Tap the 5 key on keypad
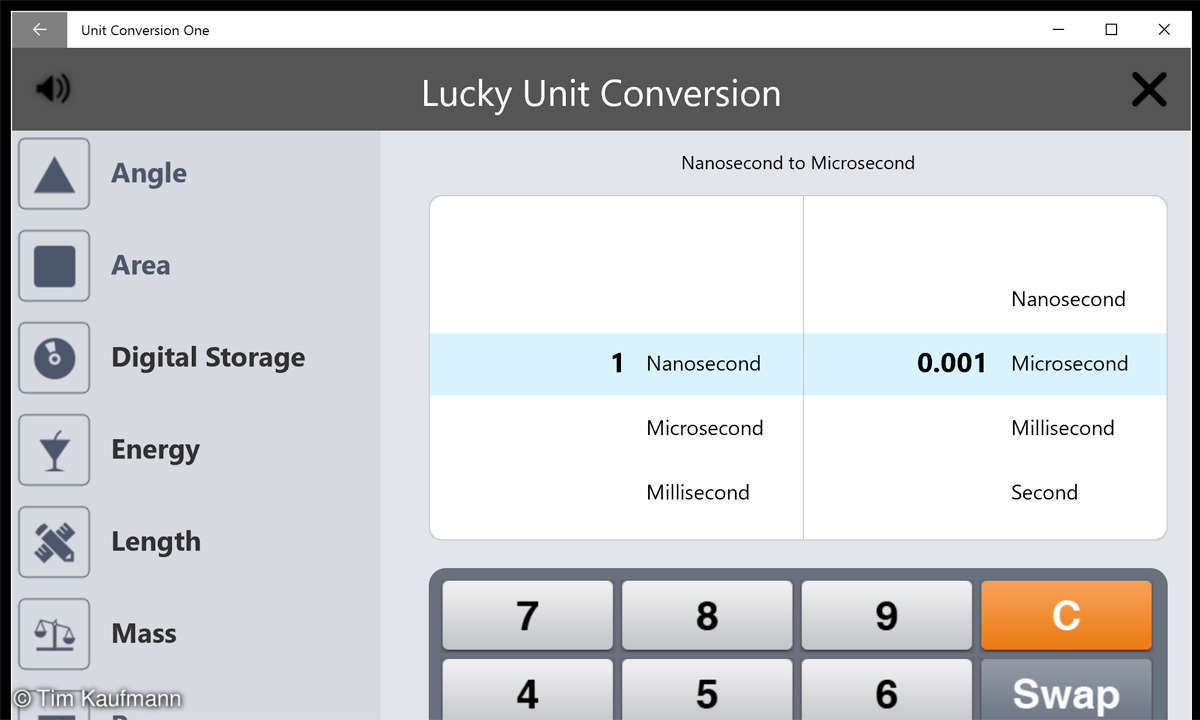 click(707, 690)
